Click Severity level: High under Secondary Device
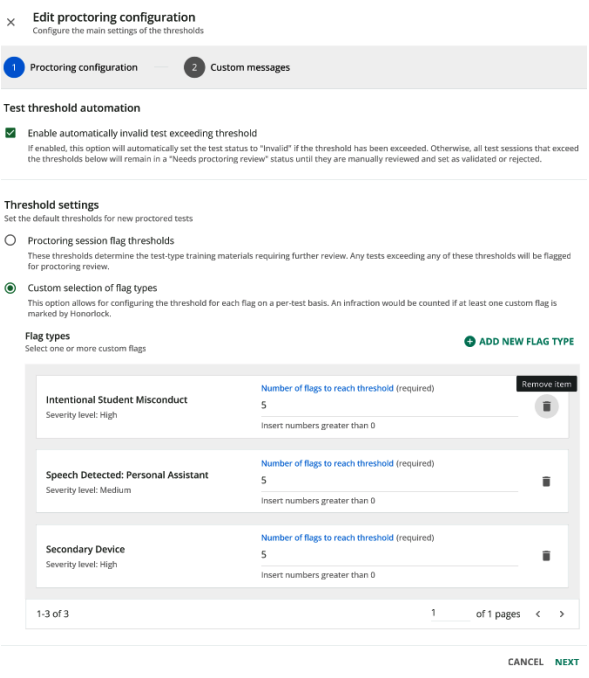Viewport: 589px width, 678px height. (x=81, y=564)
